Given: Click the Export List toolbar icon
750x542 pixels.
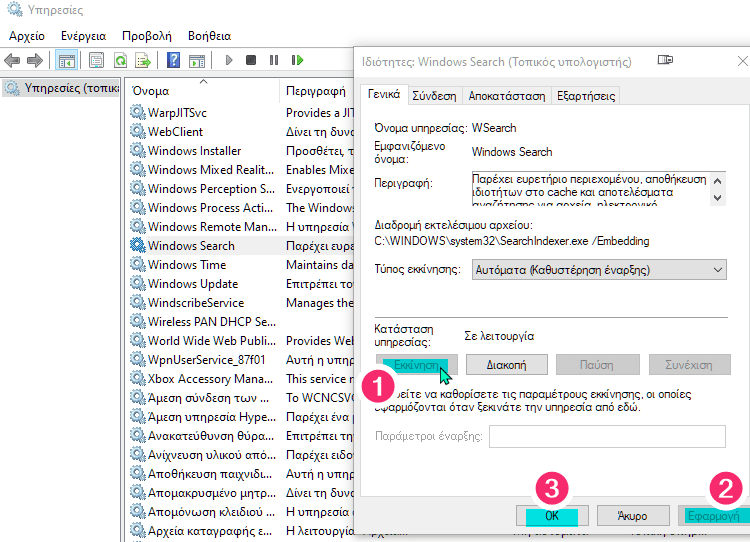Looking at the screenshot, I should tap(143, 60).
